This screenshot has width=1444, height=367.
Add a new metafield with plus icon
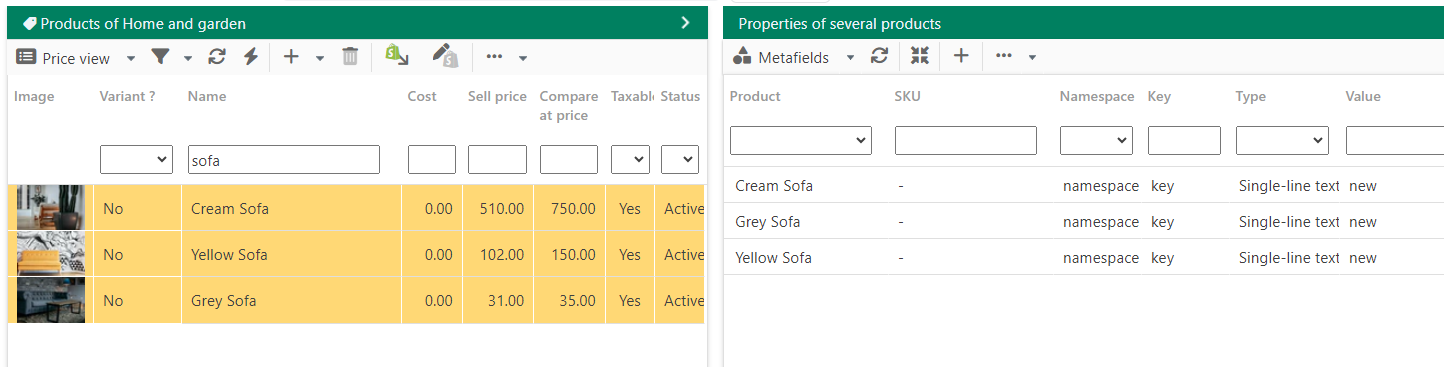[961, 57]
